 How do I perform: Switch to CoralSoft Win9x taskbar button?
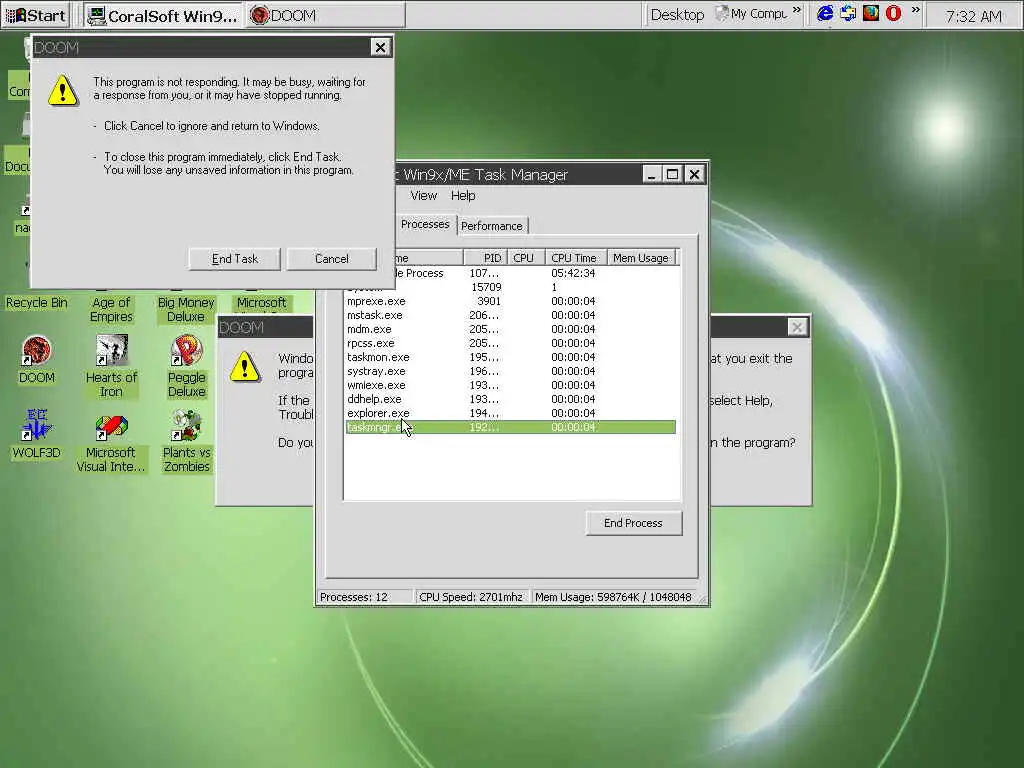(x=163, y=15)
